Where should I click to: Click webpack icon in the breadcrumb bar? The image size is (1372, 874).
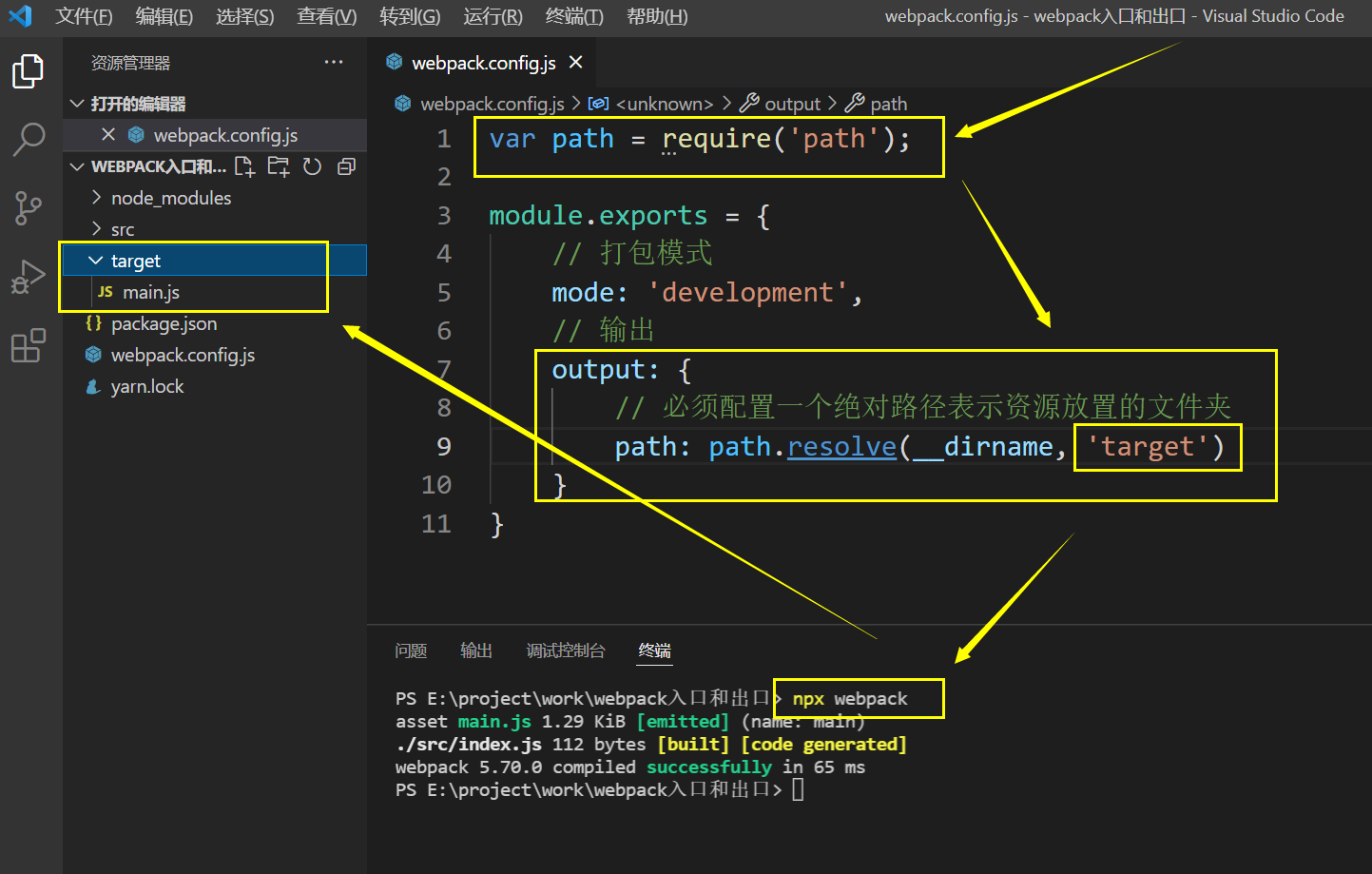click(403, 104)
